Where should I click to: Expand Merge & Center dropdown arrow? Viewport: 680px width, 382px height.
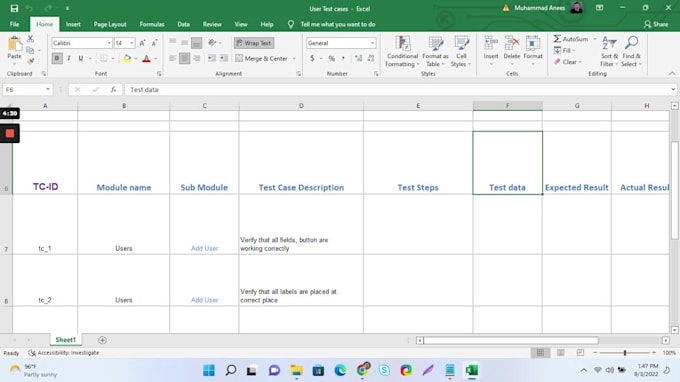[294, 58]
